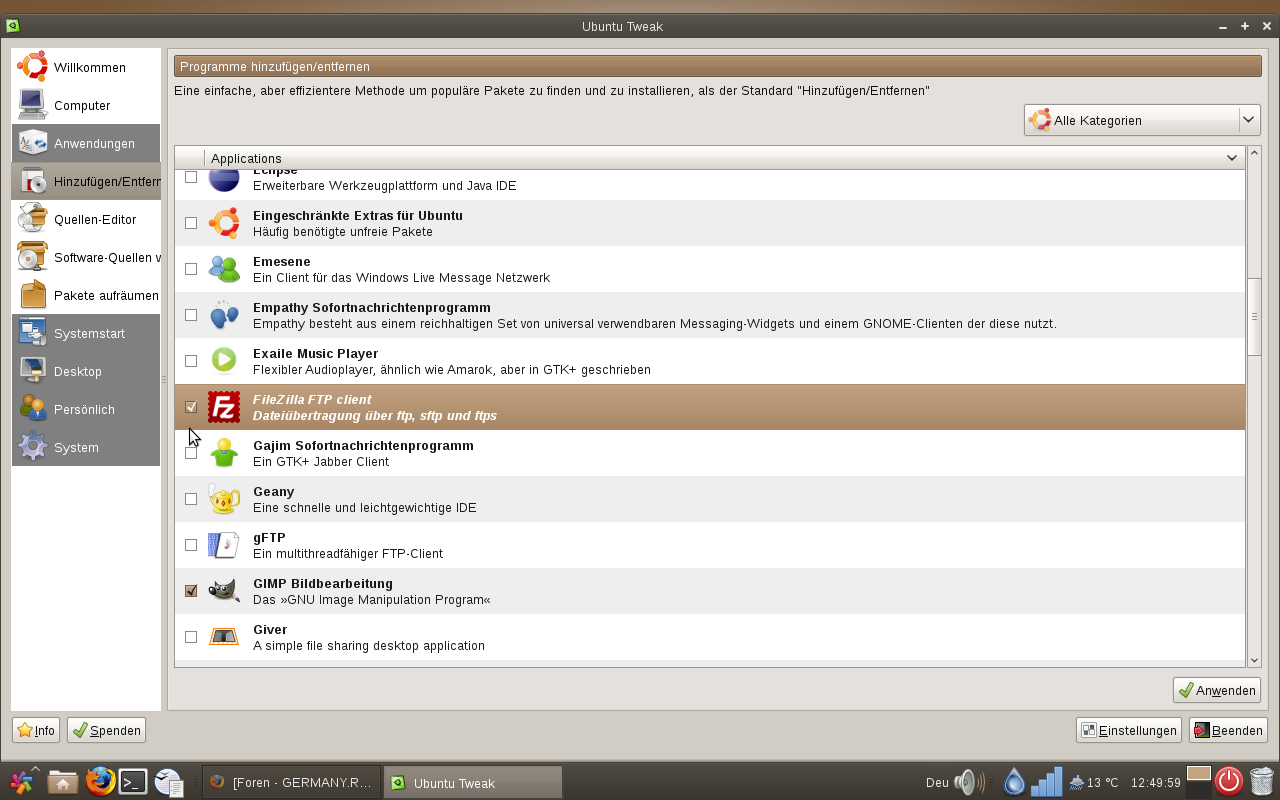Click the Ubuntu logo next to Willkommen
Viewport: 1280px width, 800px height.
pos(33,67)
